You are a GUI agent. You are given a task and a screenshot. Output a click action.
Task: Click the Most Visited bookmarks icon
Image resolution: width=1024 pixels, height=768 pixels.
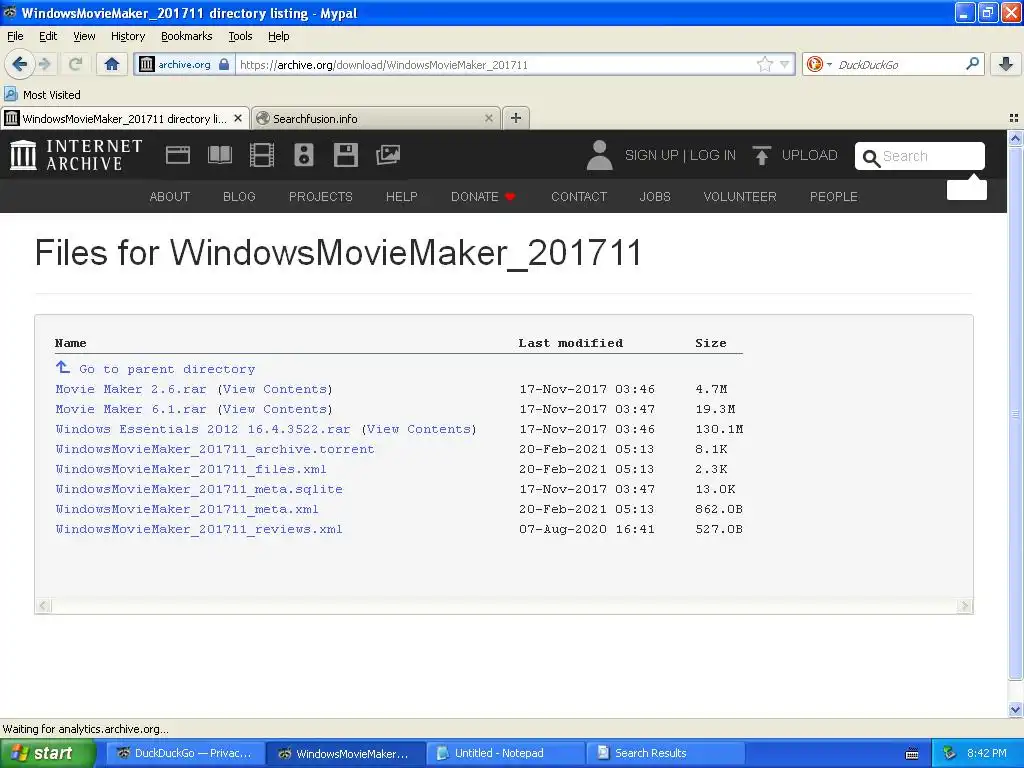10,95
